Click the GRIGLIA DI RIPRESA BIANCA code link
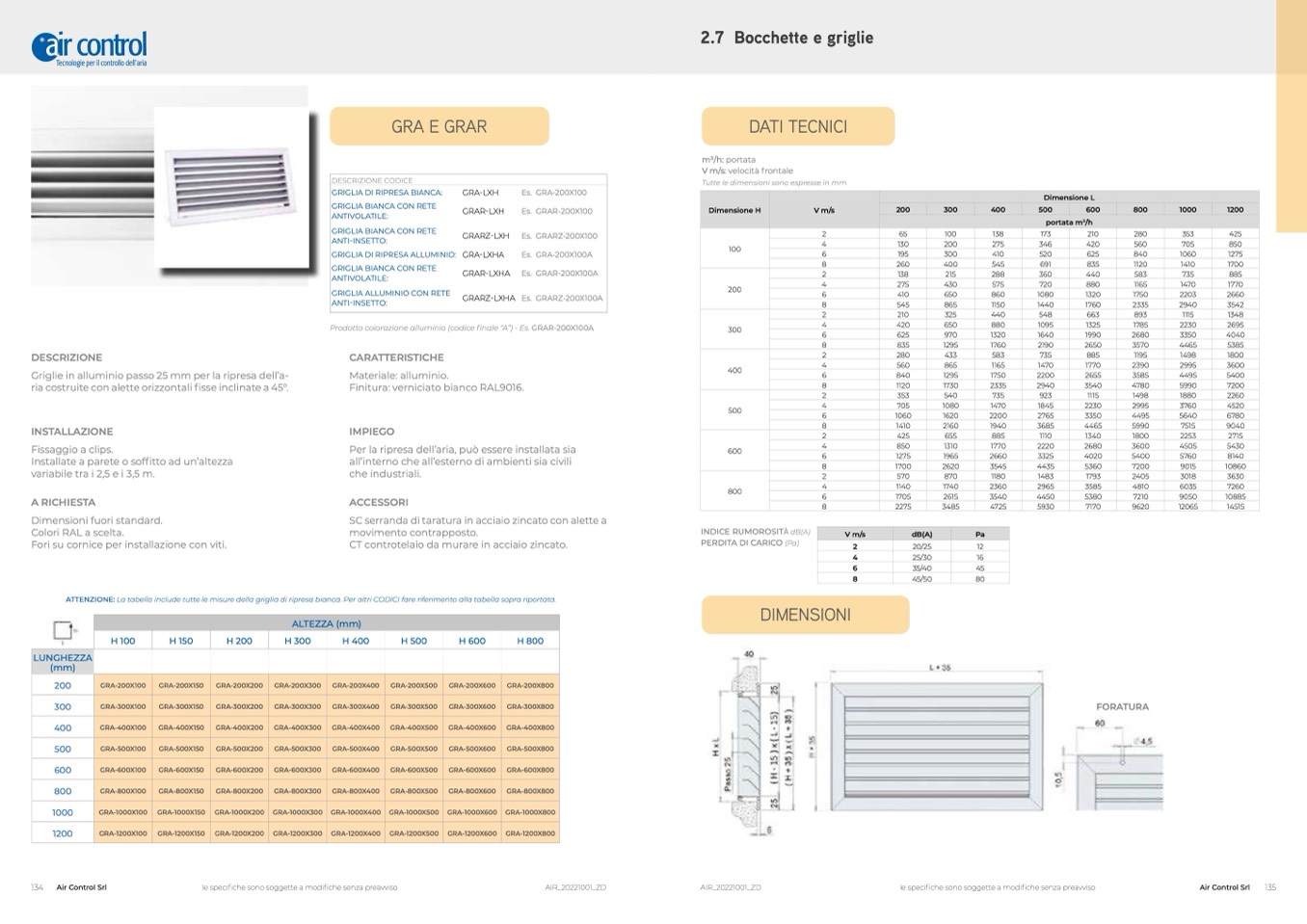Screen dimensions: 1307x924 click(387, 193)
